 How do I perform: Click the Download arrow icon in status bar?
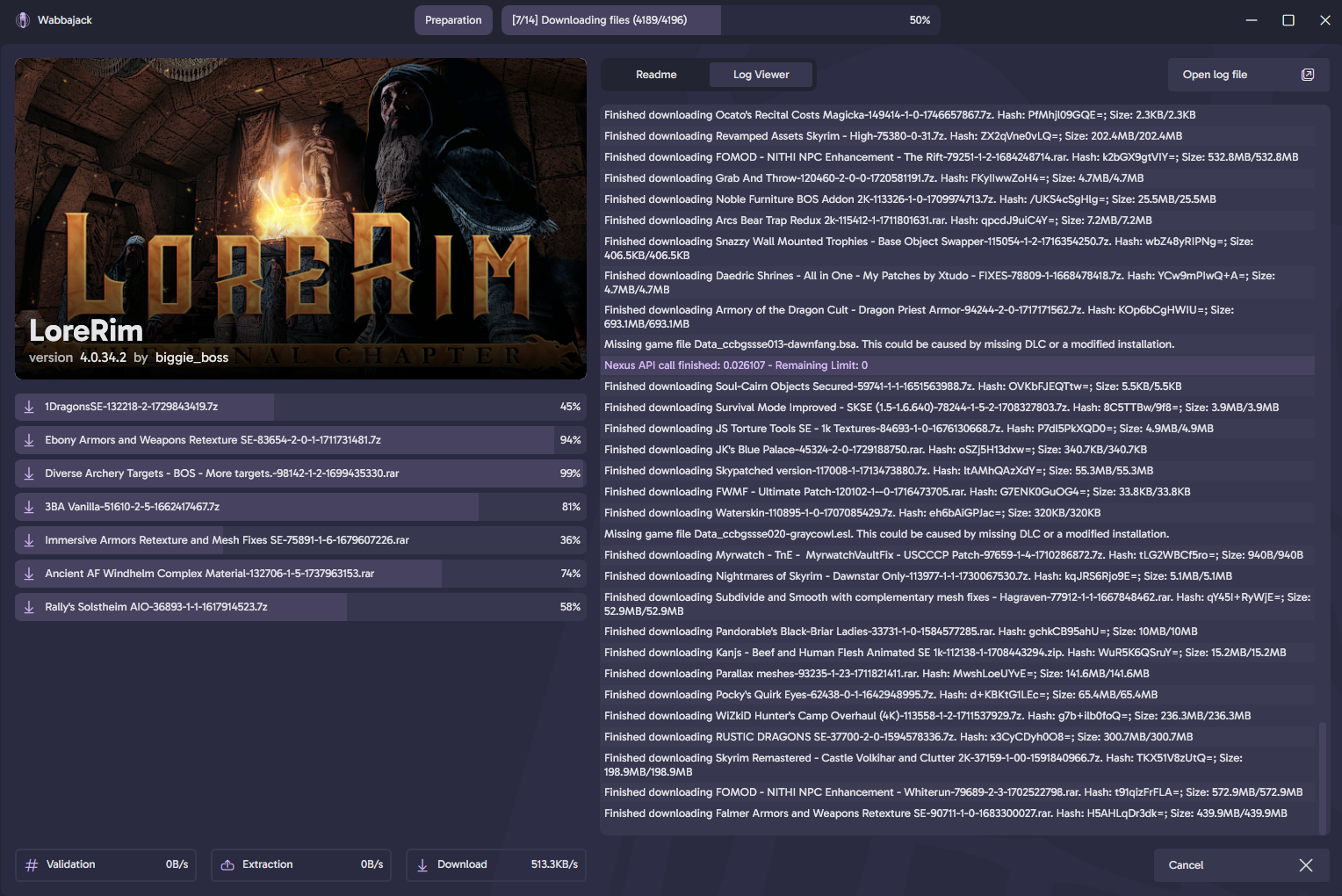click(422, 865)
